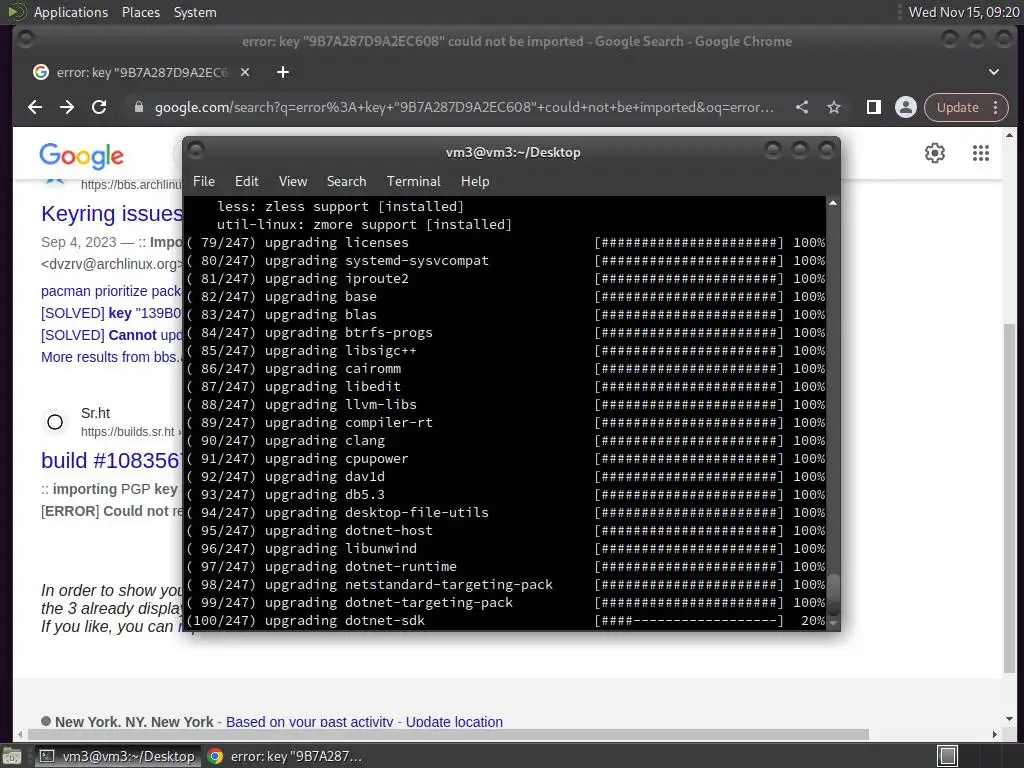Click the URL address field

(x=464, y=107)
